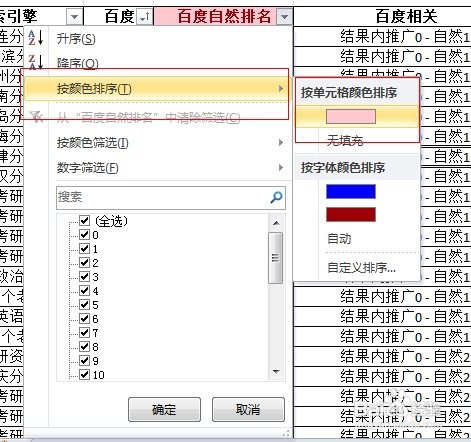The height and width of the screenshot is (442, 471).
Task: Select 自动 font color option
Action: click(339, 238)
